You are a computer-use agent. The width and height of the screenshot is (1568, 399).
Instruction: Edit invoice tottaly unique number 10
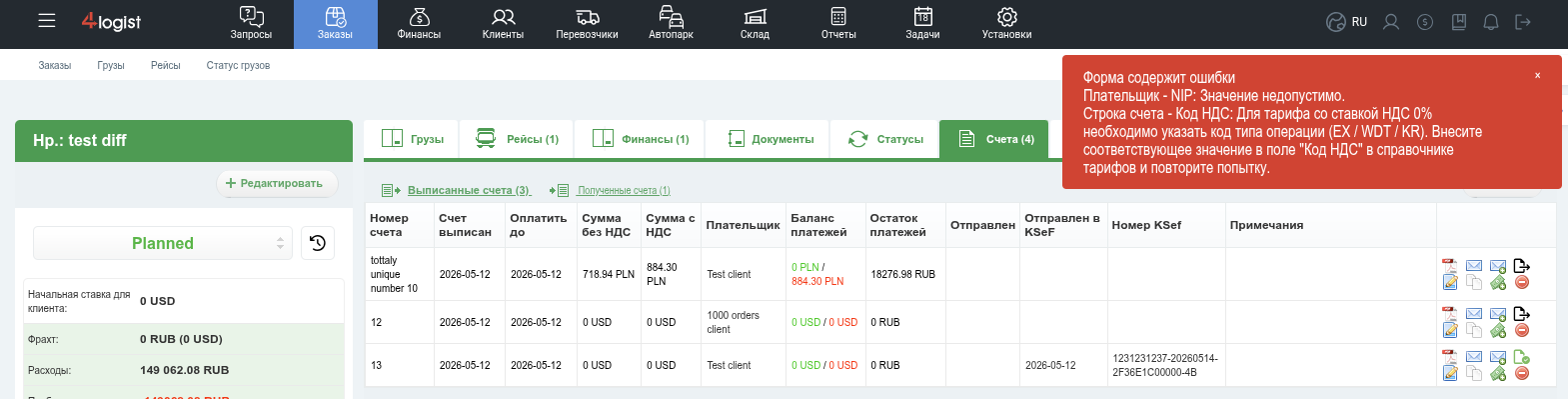tap(1449, 282)
